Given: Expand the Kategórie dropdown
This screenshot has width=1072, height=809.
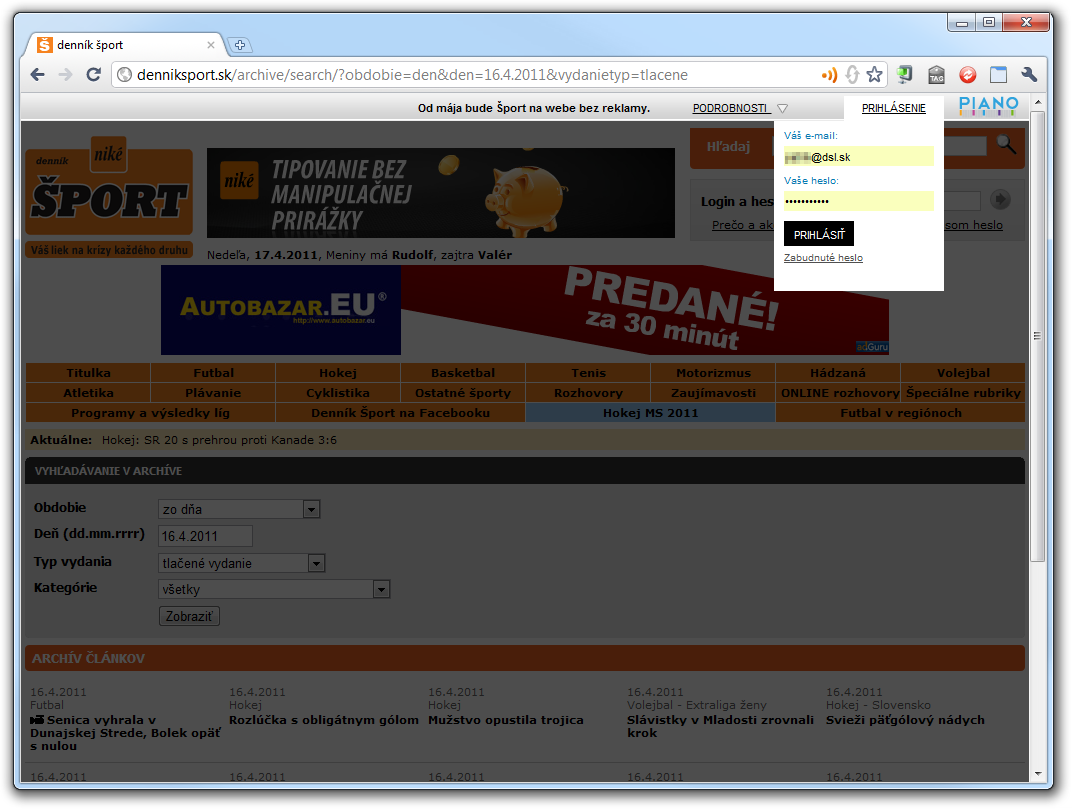Looking at the screenshot, I should [x=381, y=590].
